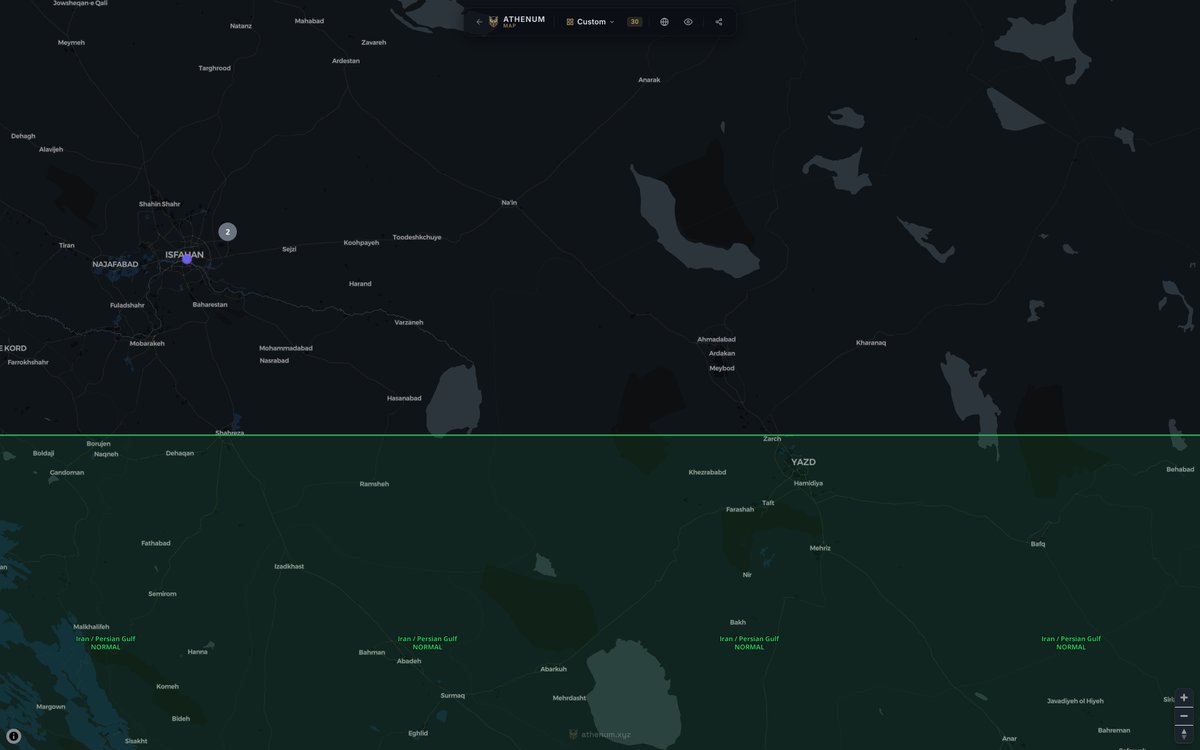Open the share map option
The height and width of the screenshot is (750, 1200).
click(718, 22)
